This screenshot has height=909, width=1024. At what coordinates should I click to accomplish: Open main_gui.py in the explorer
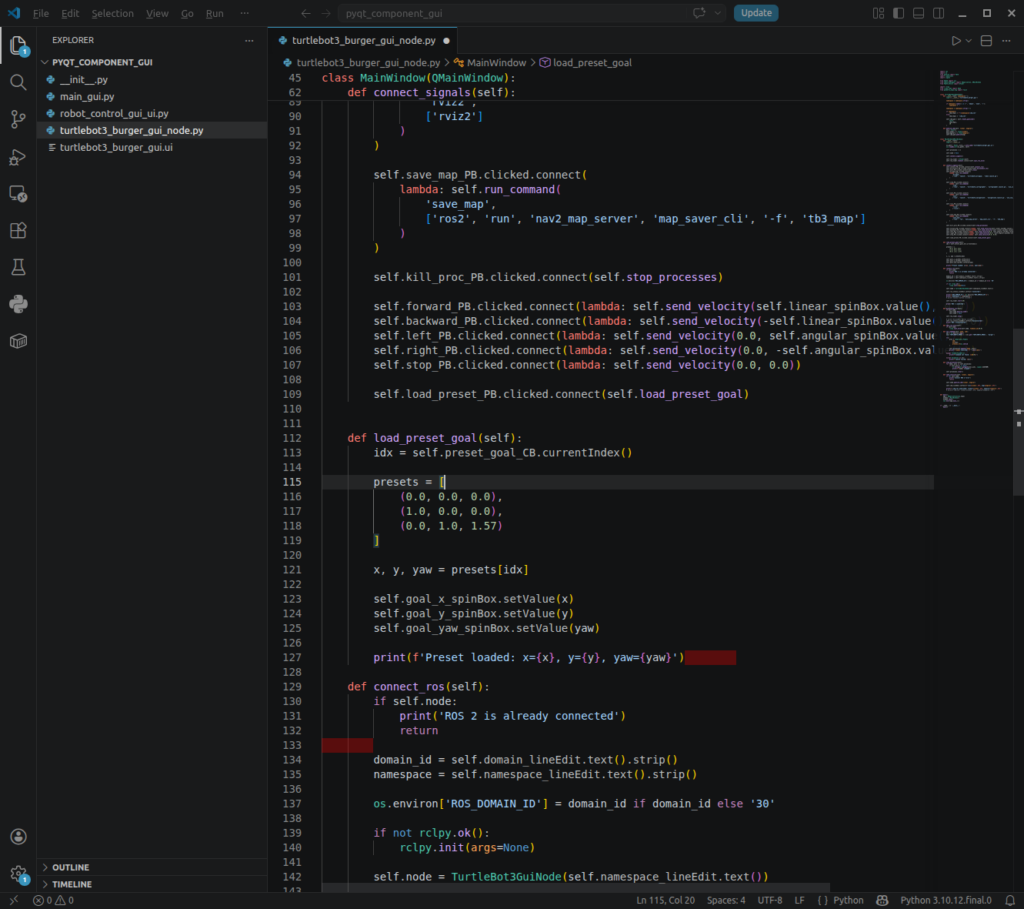152,97
